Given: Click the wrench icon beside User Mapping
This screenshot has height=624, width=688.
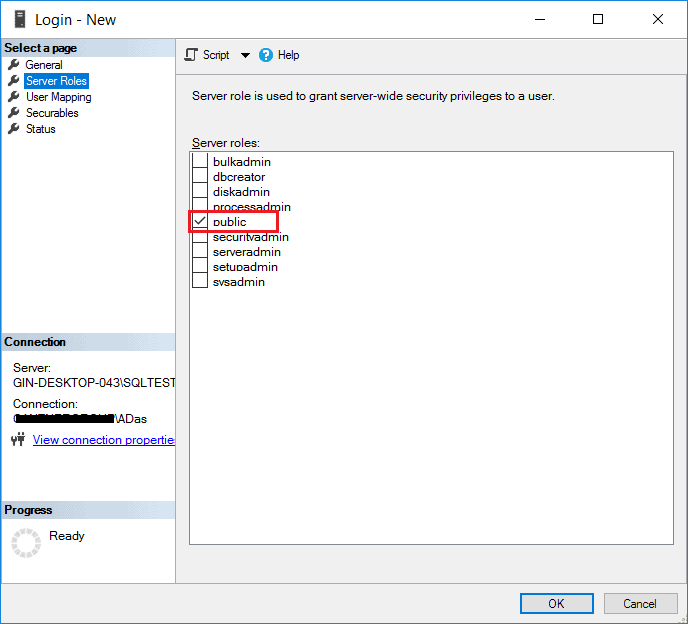Looking at the screenshot, I should pyautogui.click(x=14, y=97).
